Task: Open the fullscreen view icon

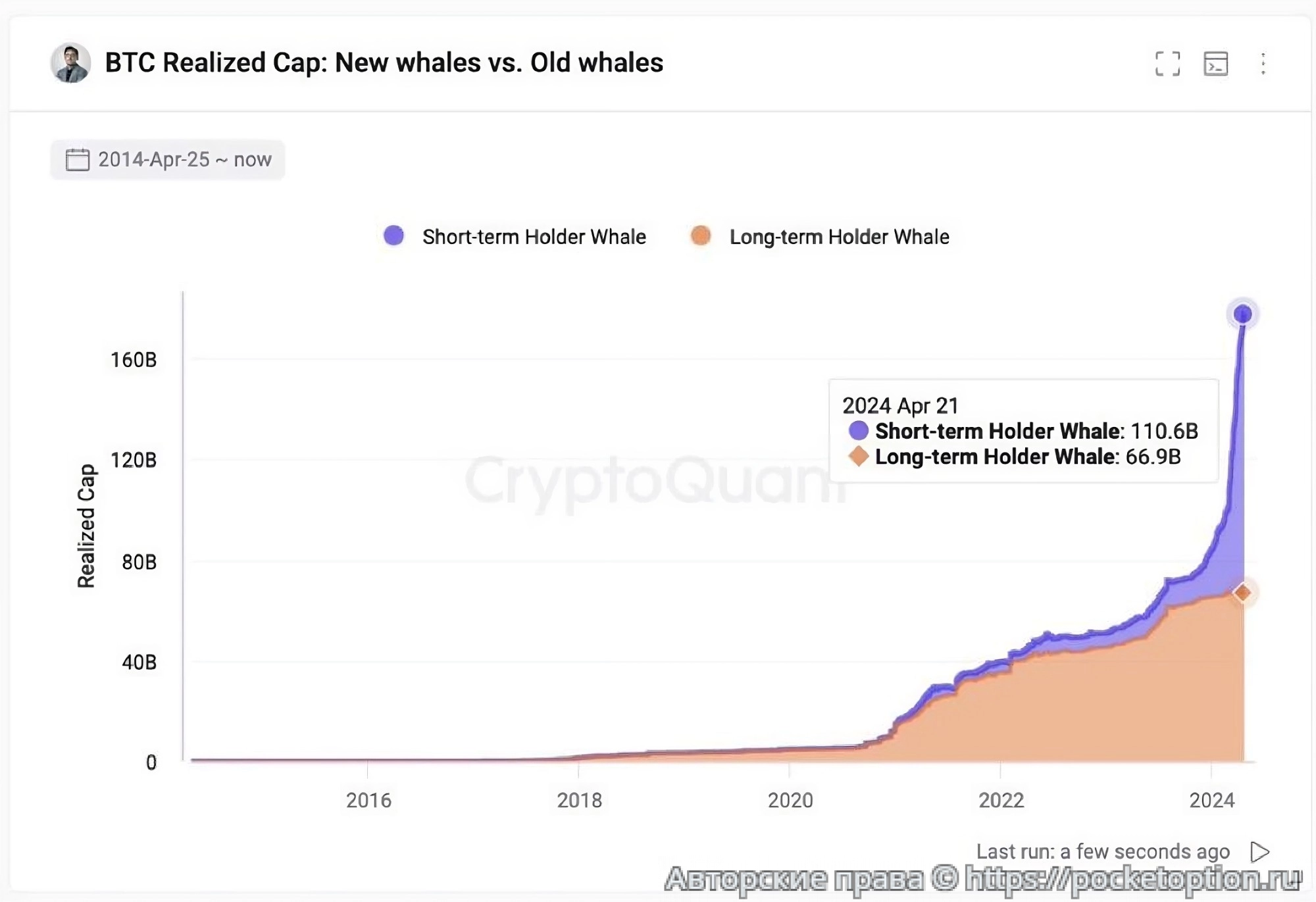Action: click(x=1167, y=64)
